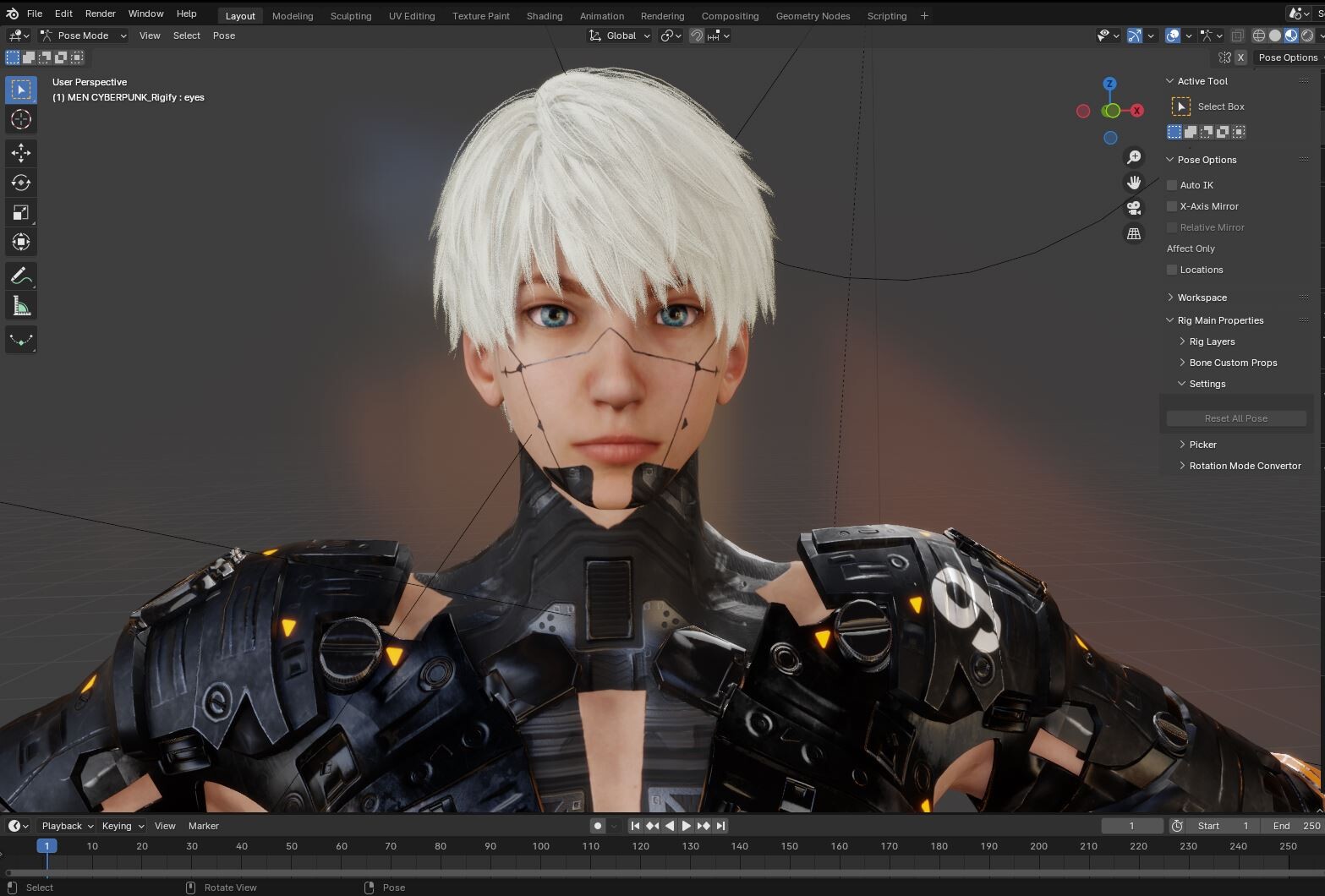Open the snapping options dropdown
The height and width of the screenshot is (896, 1325).
719,36
